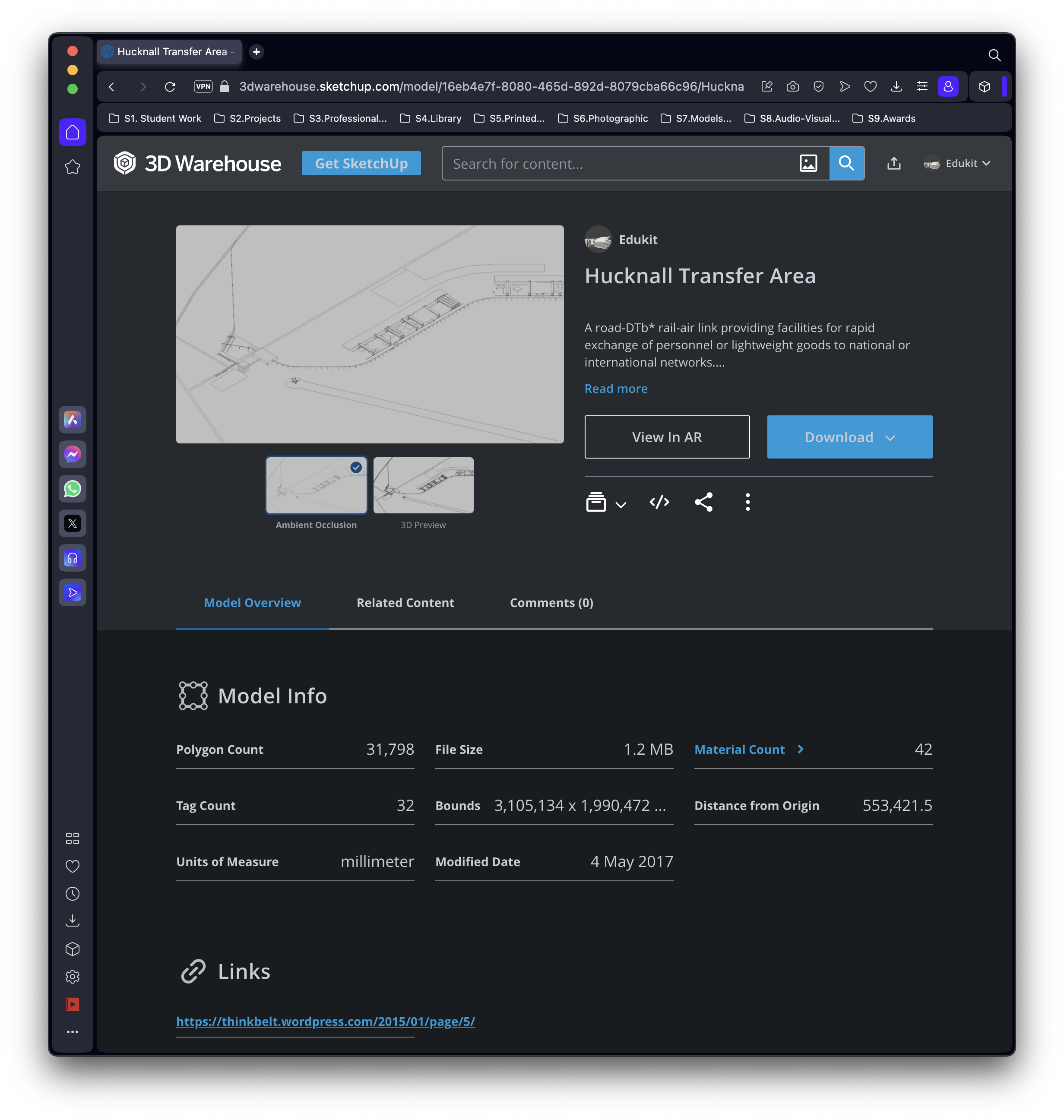Image resolution: width=1064 pixels, height=1120 pixels.
Task: Open the add to collection icon
Action: coord(595,502)
